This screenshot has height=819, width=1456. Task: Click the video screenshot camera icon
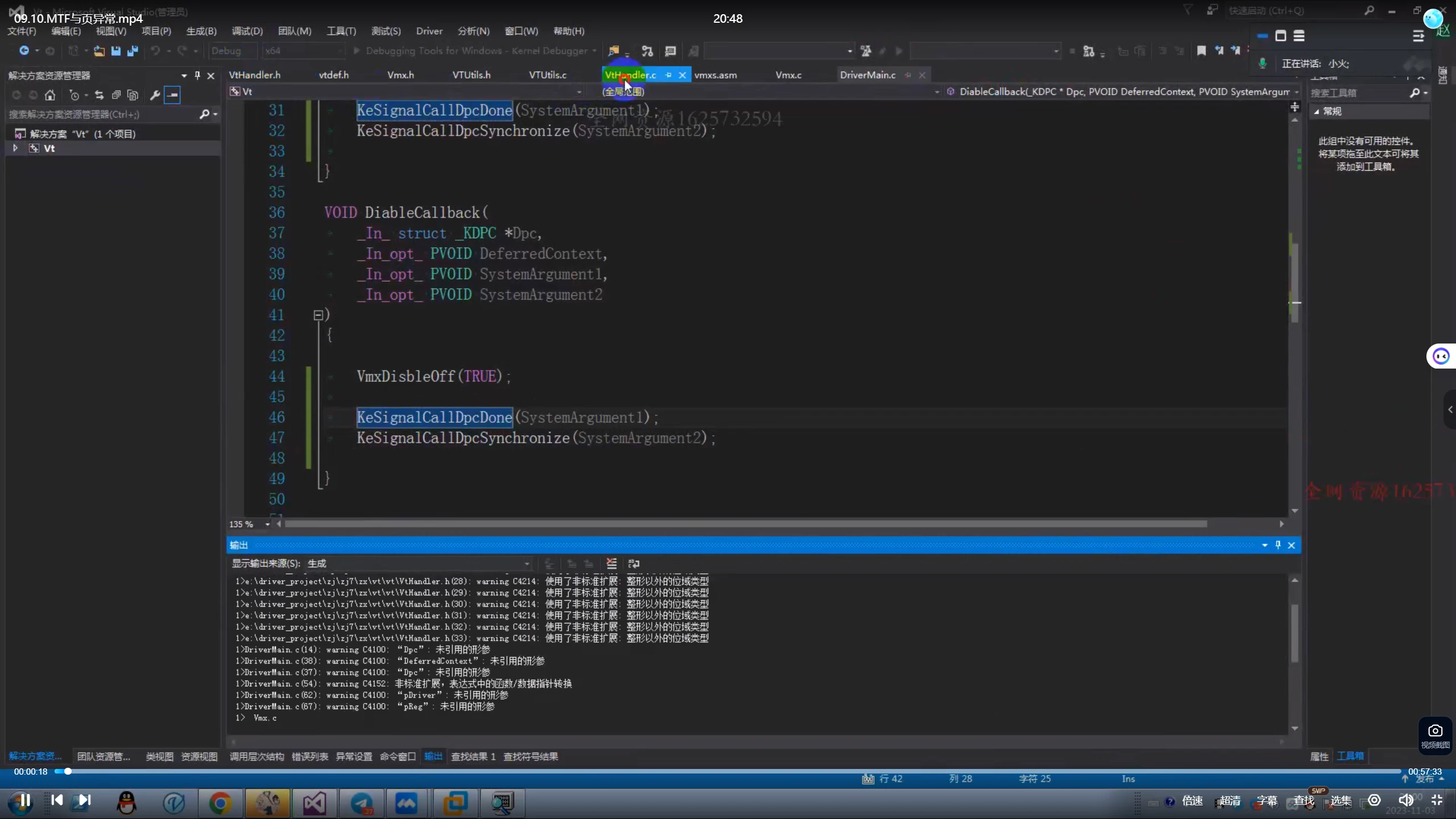(1435, 731)
